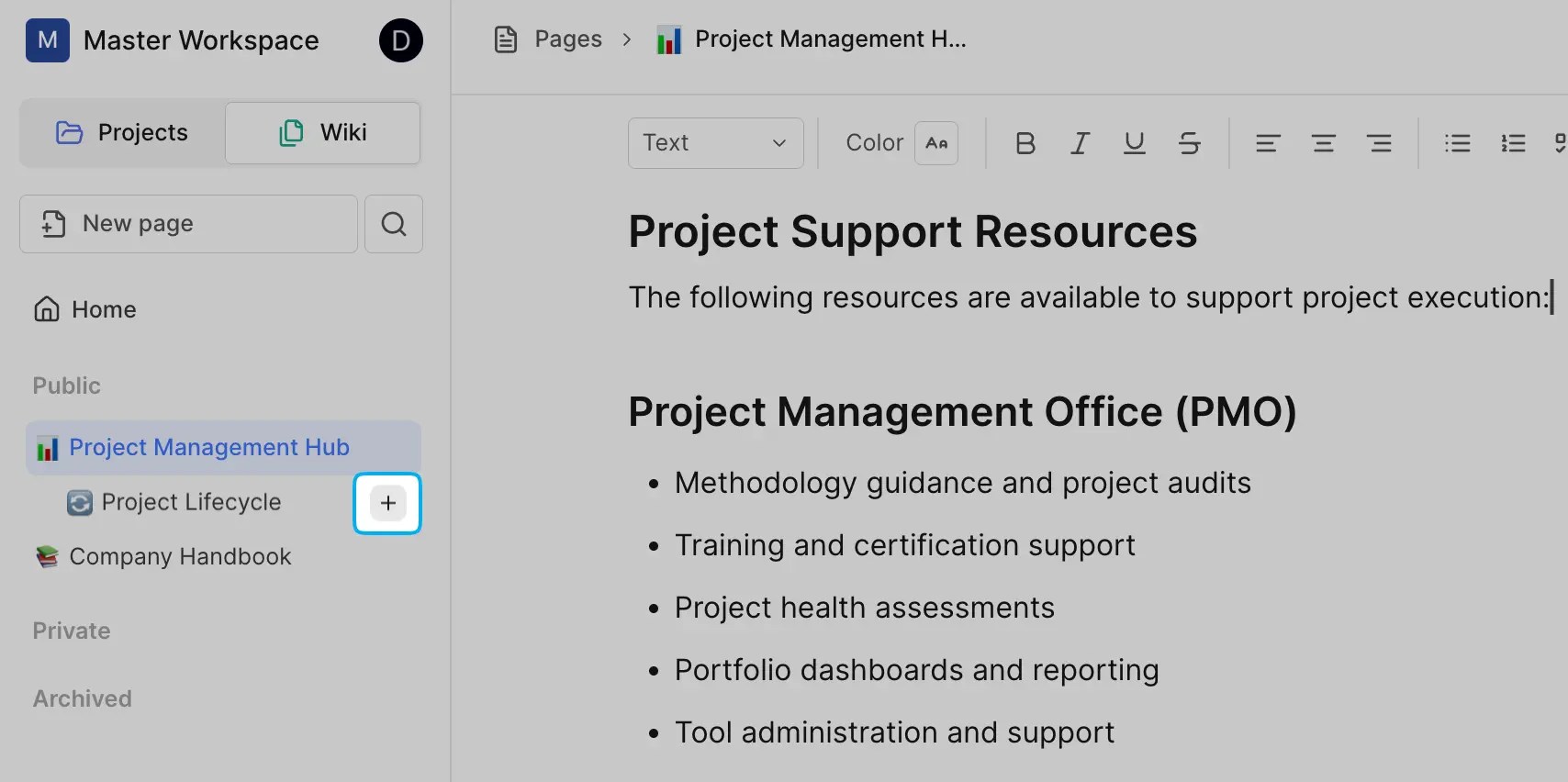Create a New page
The height and width of the screenshot is (782, 1568).
pyautogui.click(x=188, y=224)
